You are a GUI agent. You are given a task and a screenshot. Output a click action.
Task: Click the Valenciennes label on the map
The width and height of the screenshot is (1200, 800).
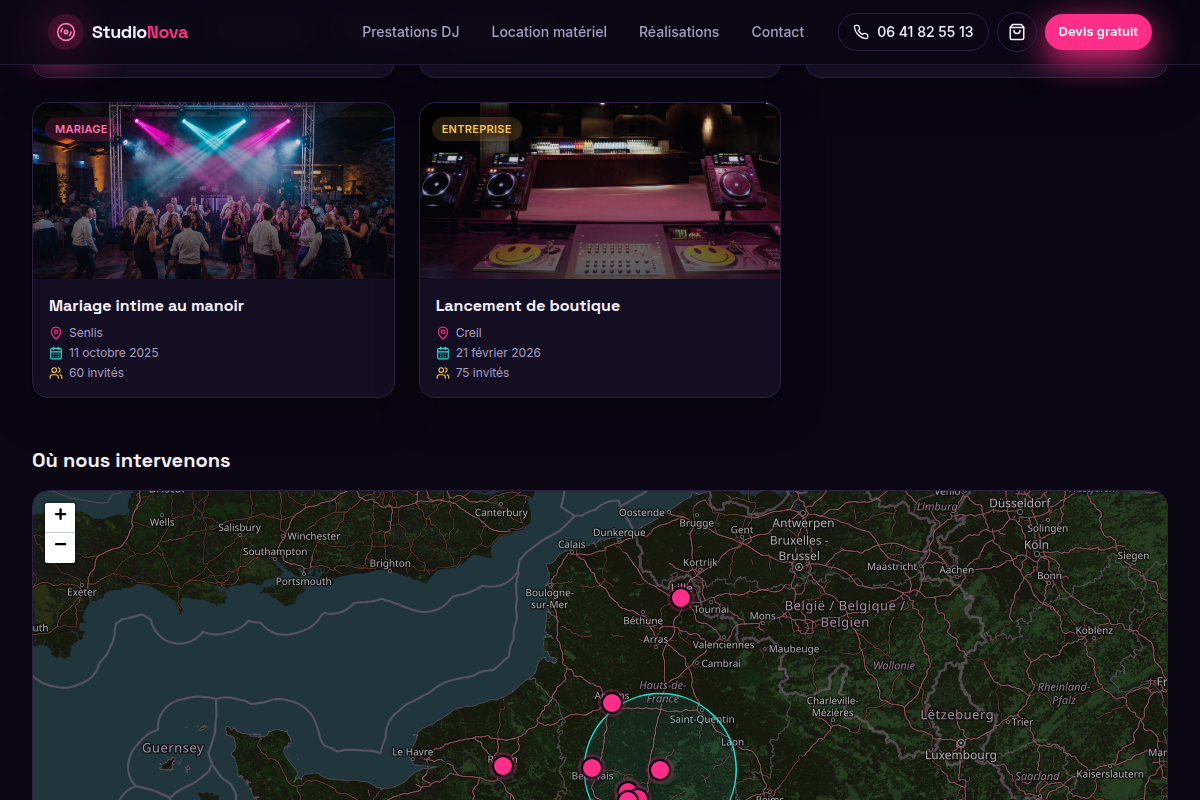[724, 645]
